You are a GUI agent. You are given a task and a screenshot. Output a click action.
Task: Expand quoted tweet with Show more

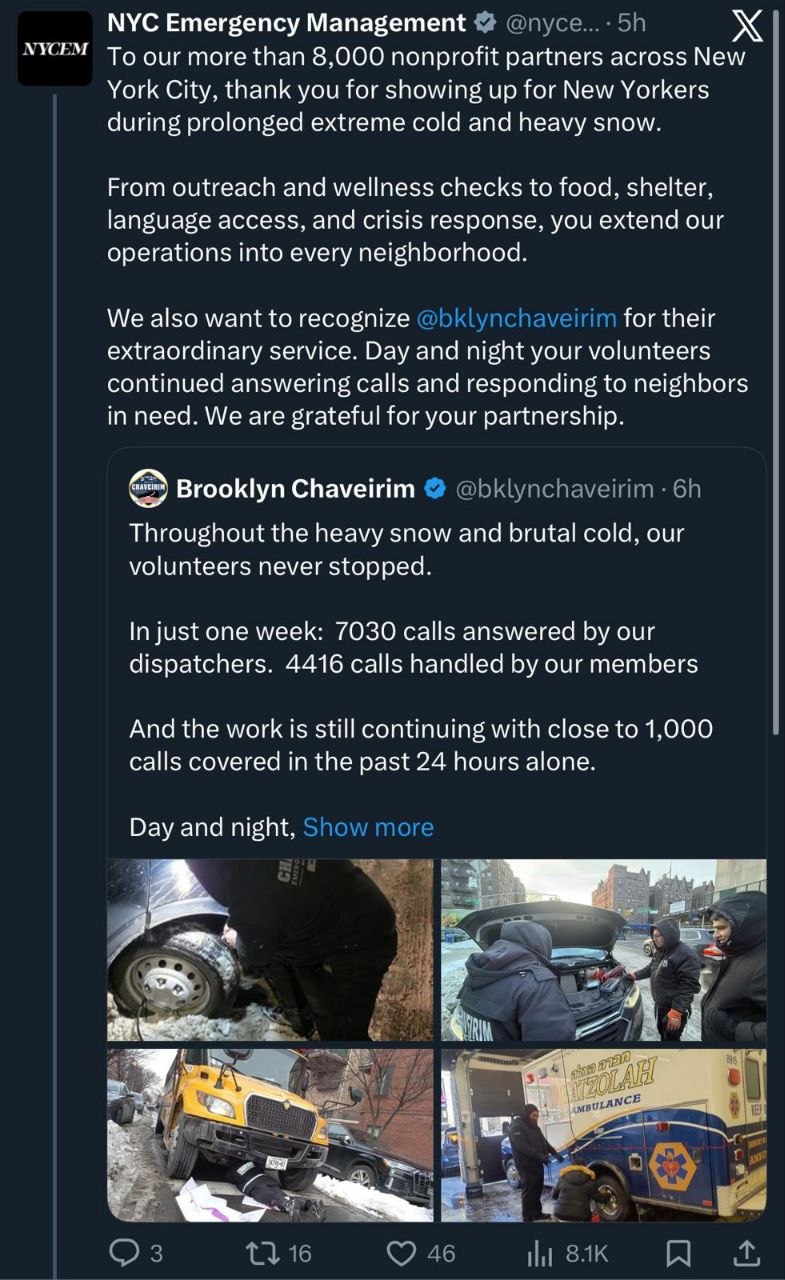tap(368, 827)
